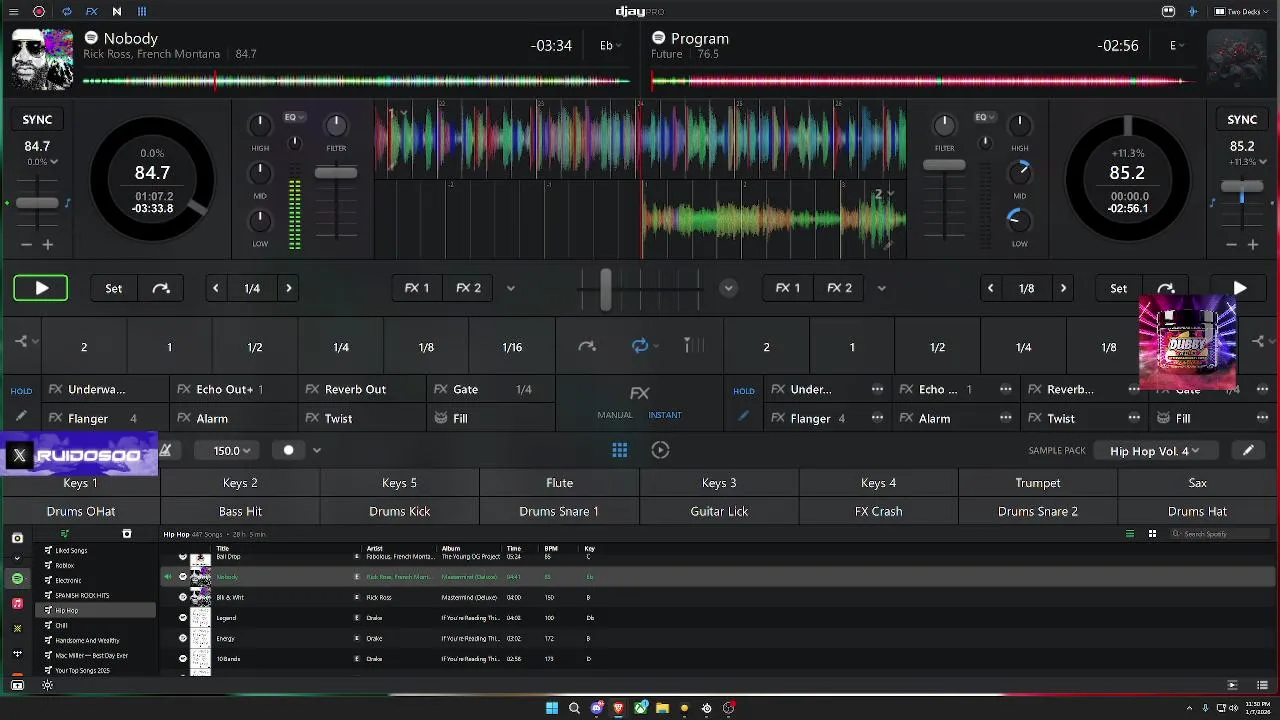Select the Spotify library source icon

17,579
